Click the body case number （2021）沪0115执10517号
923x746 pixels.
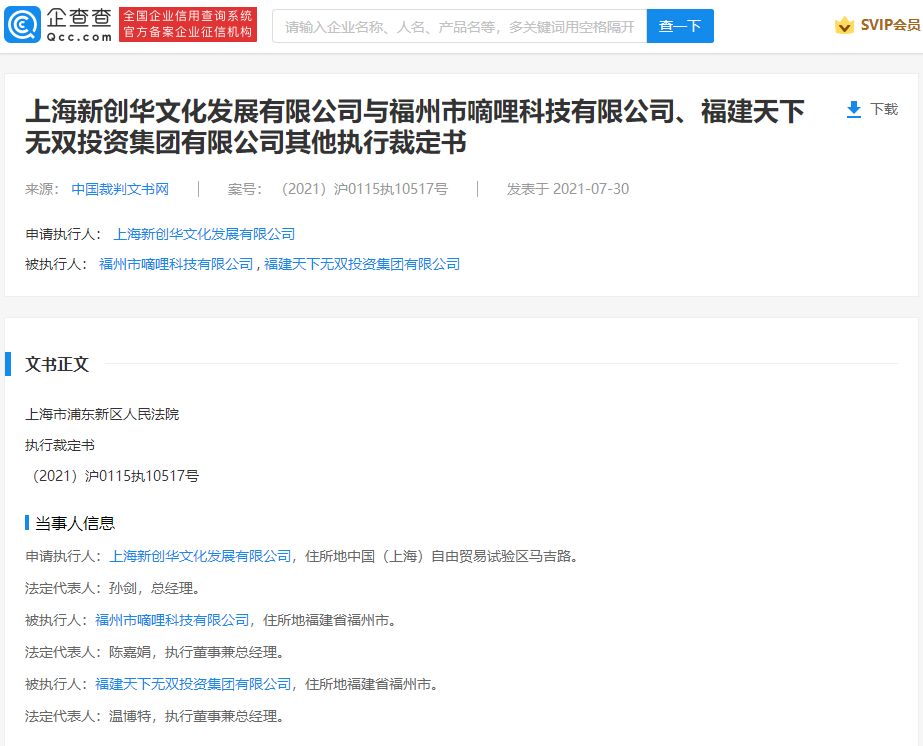112,476
